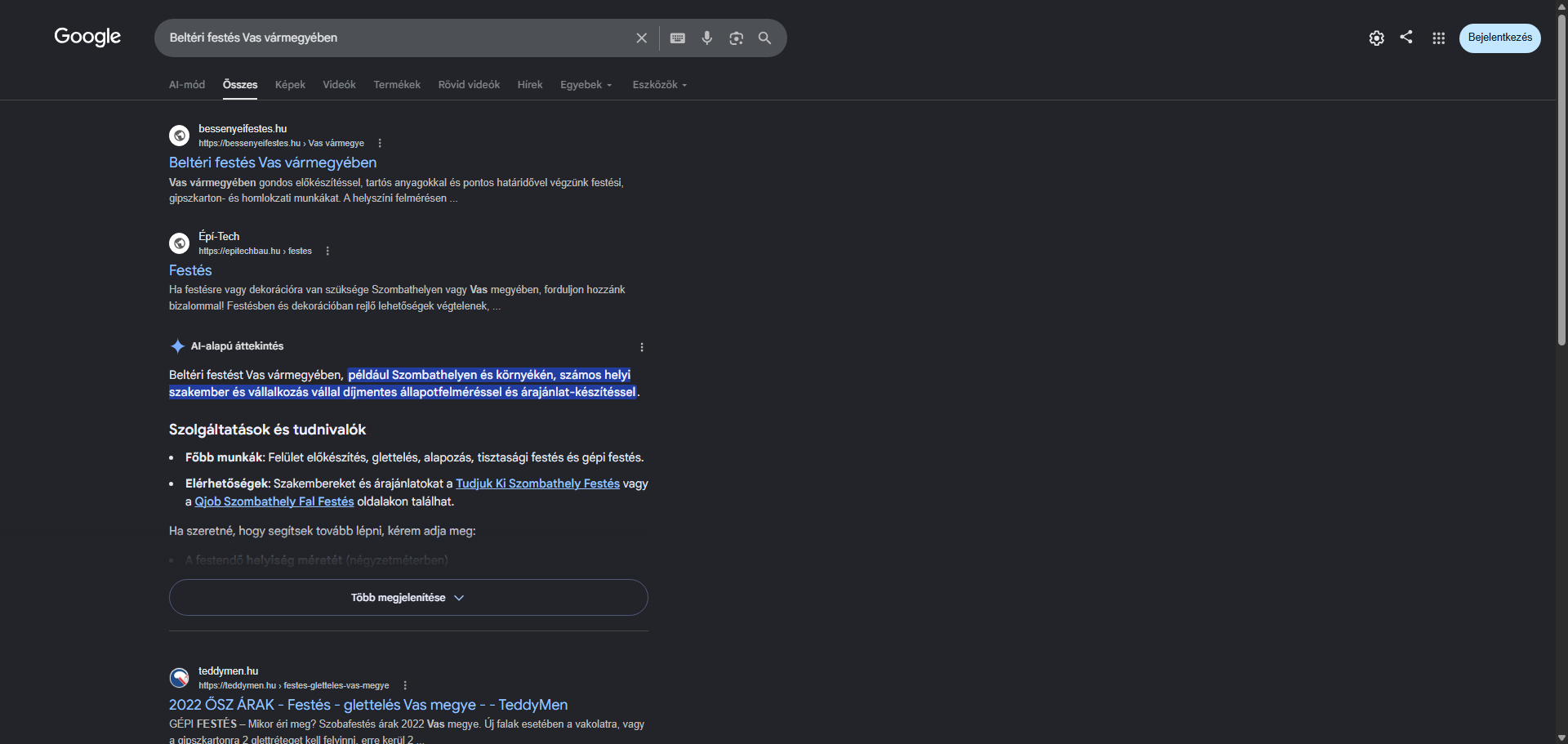Click the epitechbau.hu › festes URL text
Image resolution: width=1568 pixels, height=744 pixels.
pos(255,251)
